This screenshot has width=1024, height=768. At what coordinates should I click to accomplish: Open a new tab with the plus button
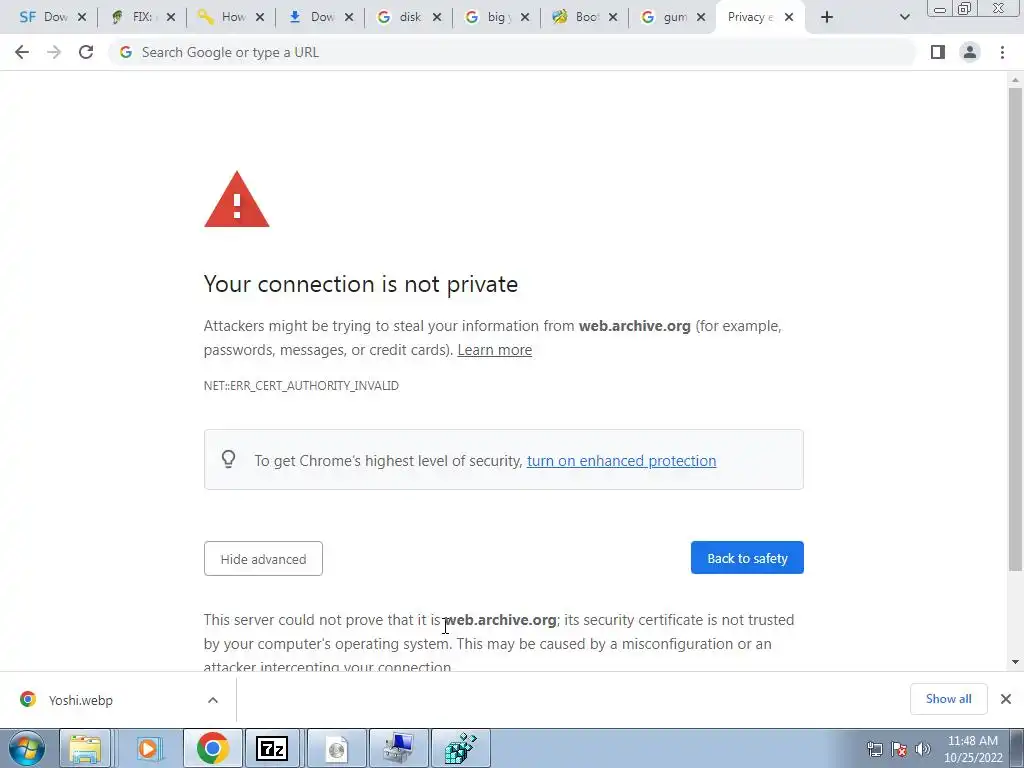pos(827,18)
